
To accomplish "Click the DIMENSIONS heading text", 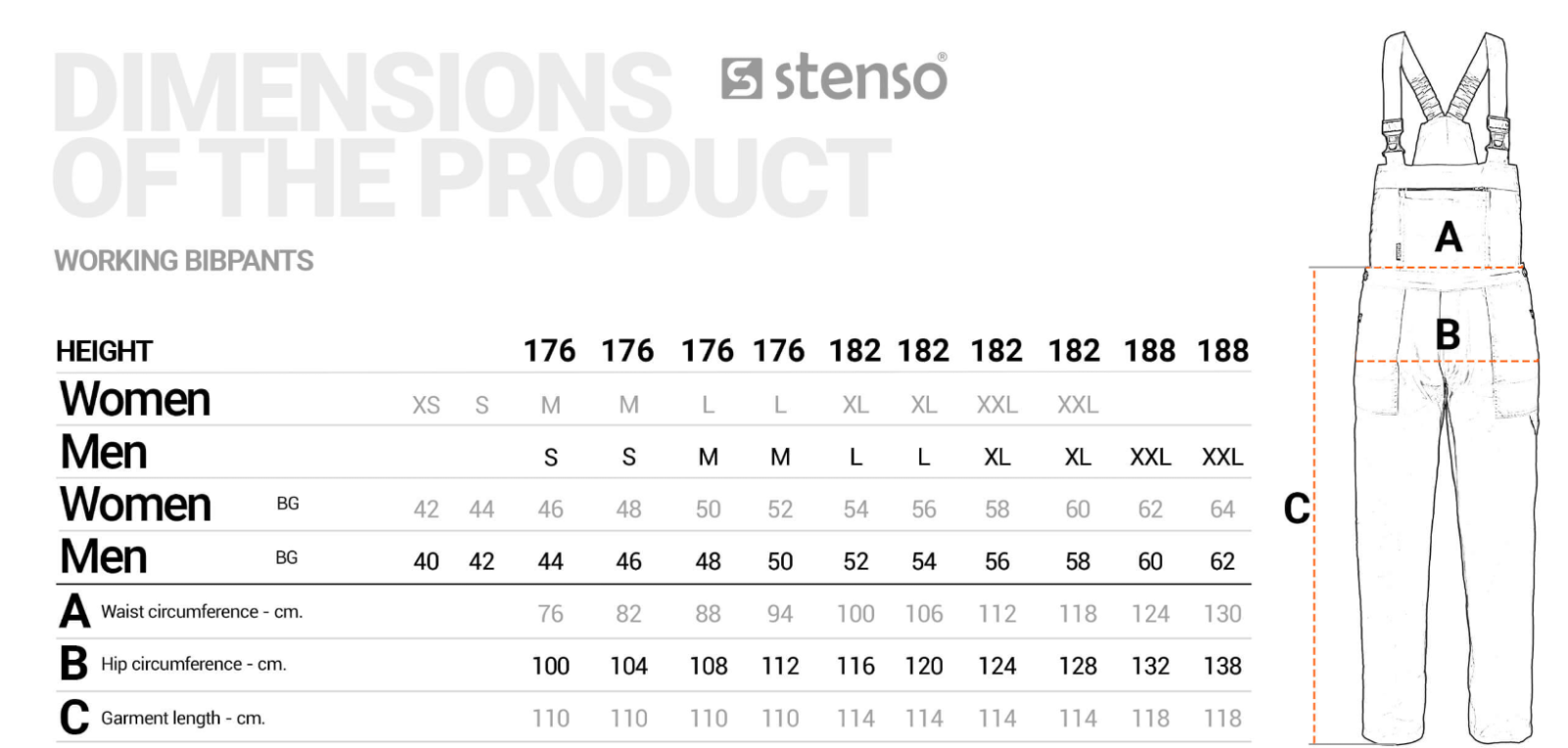I will point(363,93).
